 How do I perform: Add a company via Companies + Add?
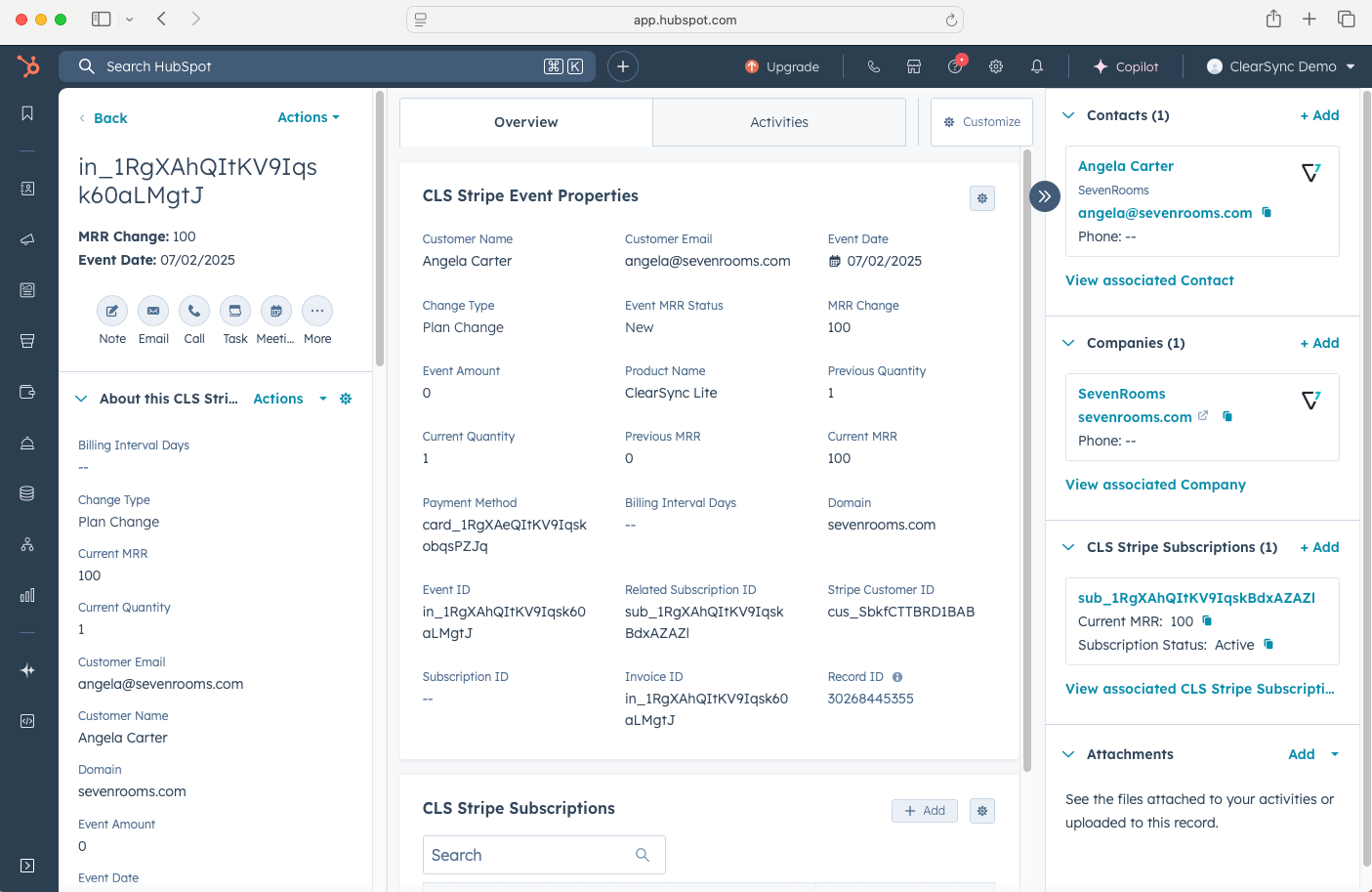[1319, 343]
